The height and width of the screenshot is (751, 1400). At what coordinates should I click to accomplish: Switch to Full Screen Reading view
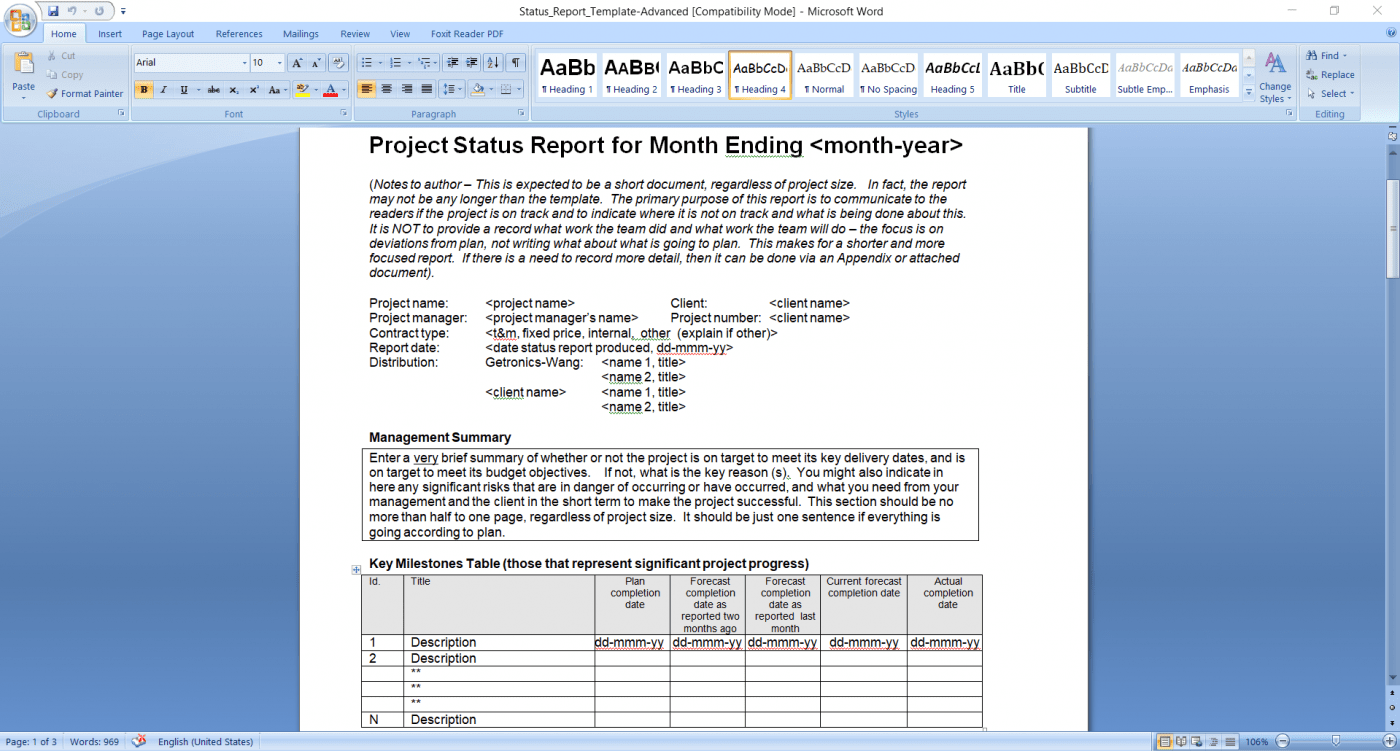coord(1181,741)
